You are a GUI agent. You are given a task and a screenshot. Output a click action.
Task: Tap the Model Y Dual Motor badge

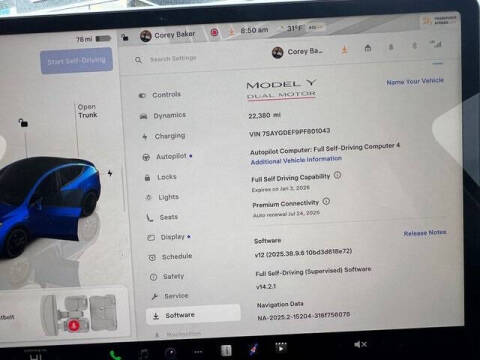click(281, 90)
